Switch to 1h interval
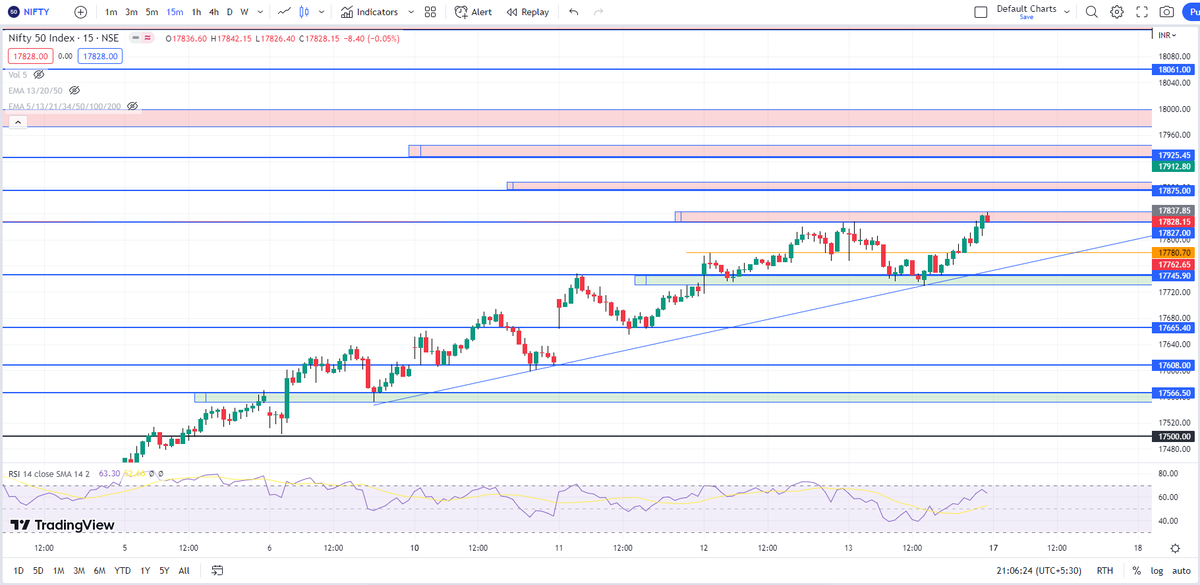The image size is (1200, 585). pos(196,12)
